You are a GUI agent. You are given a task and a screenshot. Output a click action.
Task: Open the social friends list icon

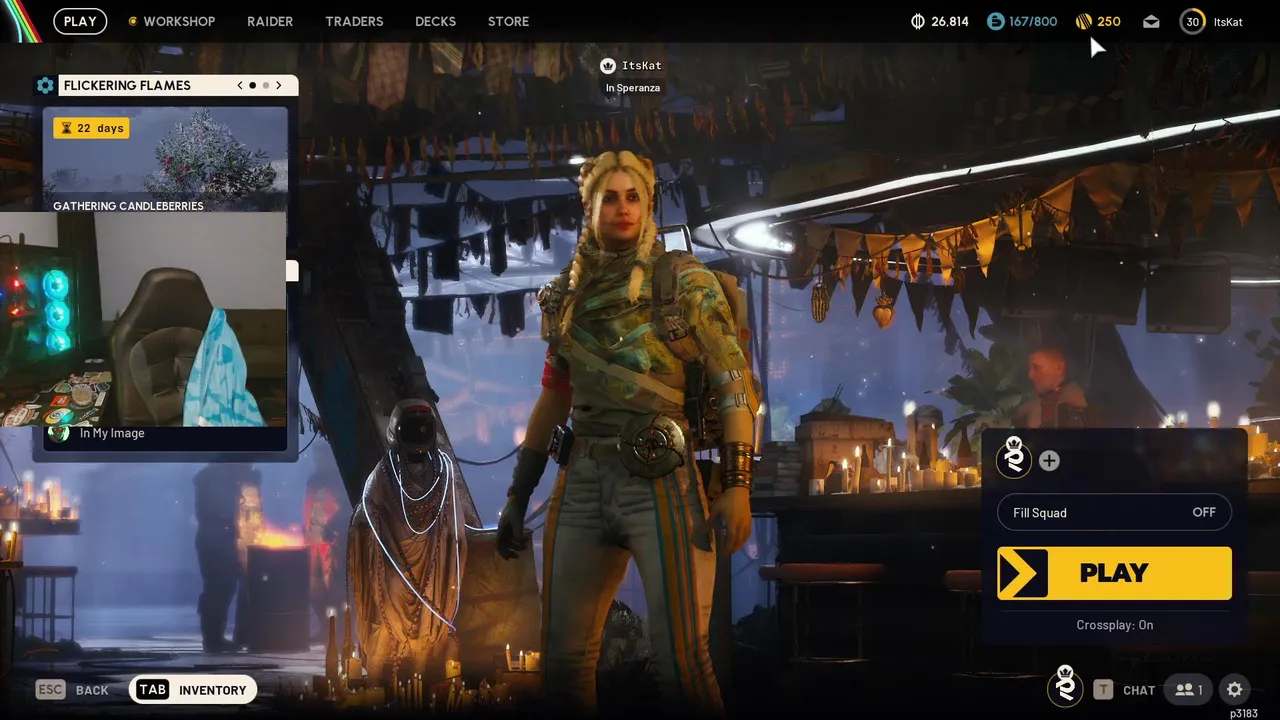[1189, 689]
